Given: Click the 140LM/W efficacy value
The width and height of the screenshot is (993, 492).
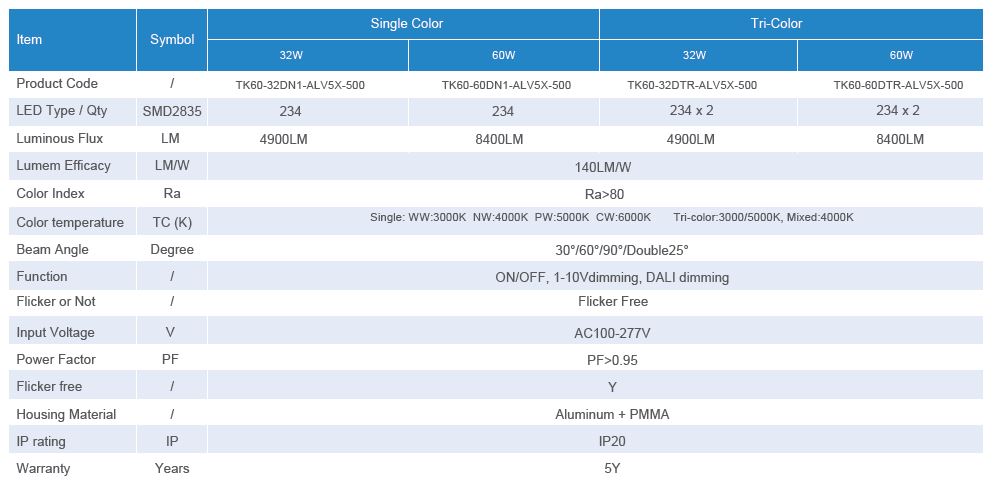Looking at the screenshot, I should coord(600,167).
